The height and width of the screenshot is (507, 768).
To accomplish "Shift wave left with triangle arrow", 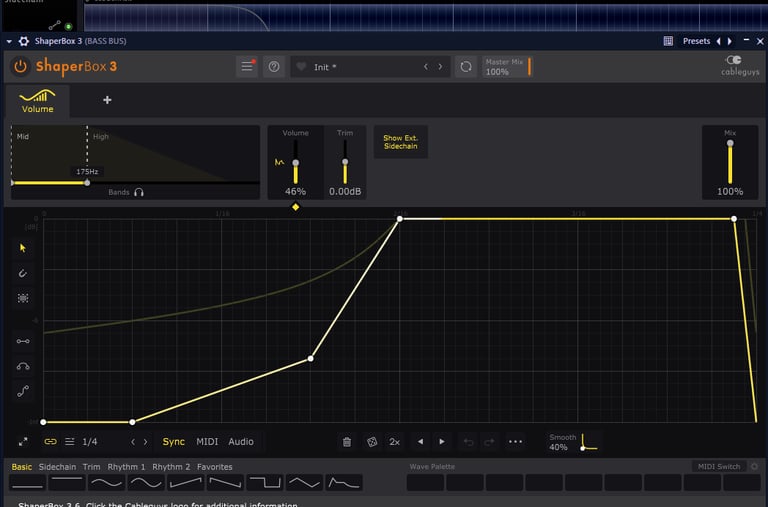I will [x=420, y=441].
